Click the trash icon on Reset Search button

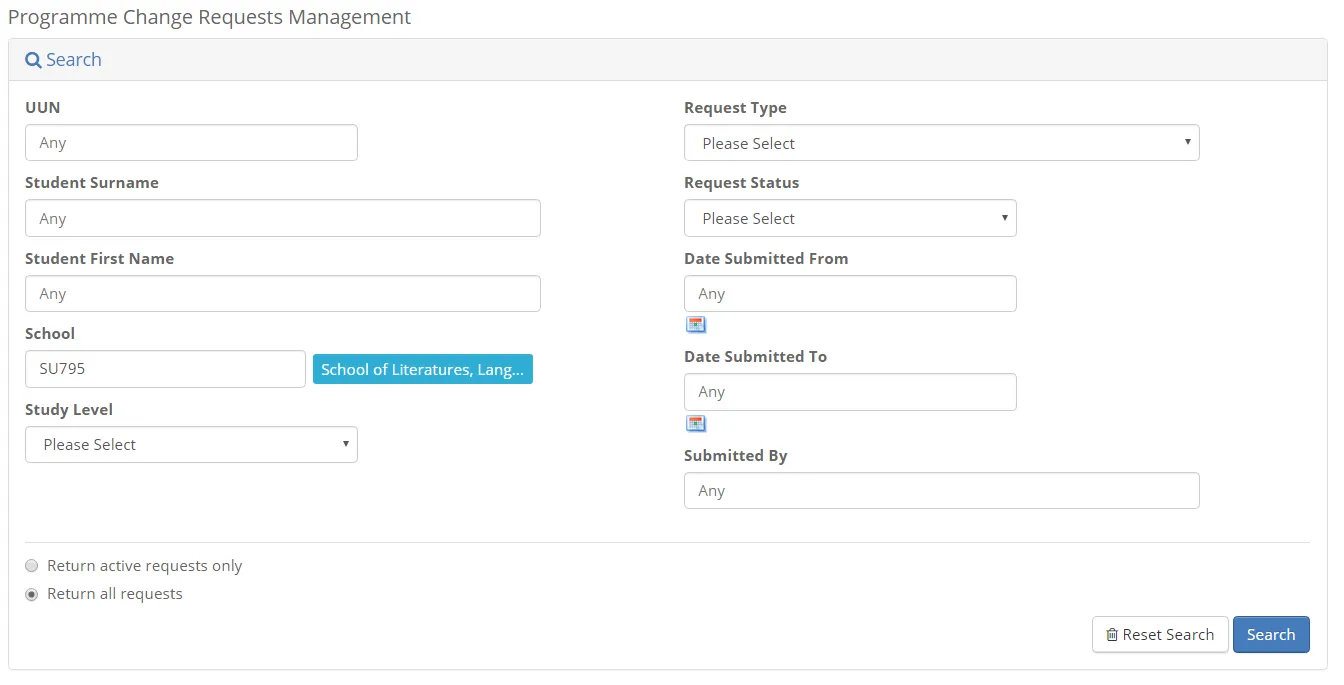pos(1112,634)
